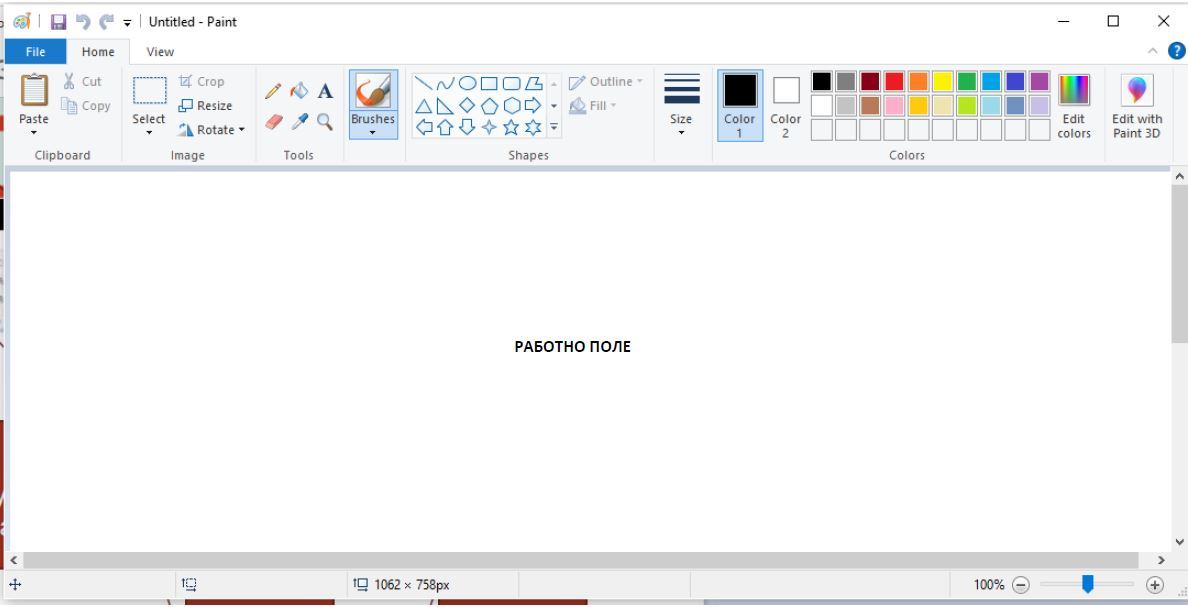This screenshot has width=1188, height=607.
Task: Choose the Fill with color bucket tool
Action: [299, 91]
